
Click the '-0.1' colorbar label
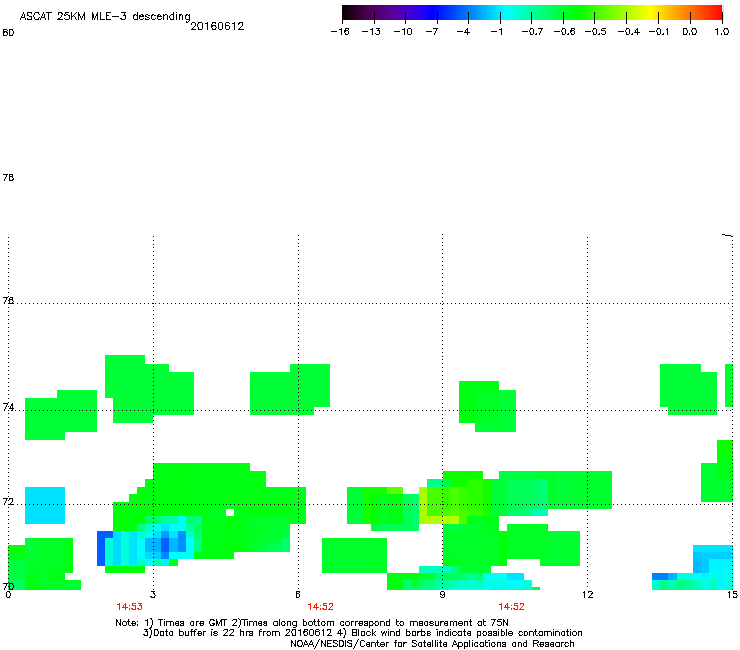(x=658, y=32)
